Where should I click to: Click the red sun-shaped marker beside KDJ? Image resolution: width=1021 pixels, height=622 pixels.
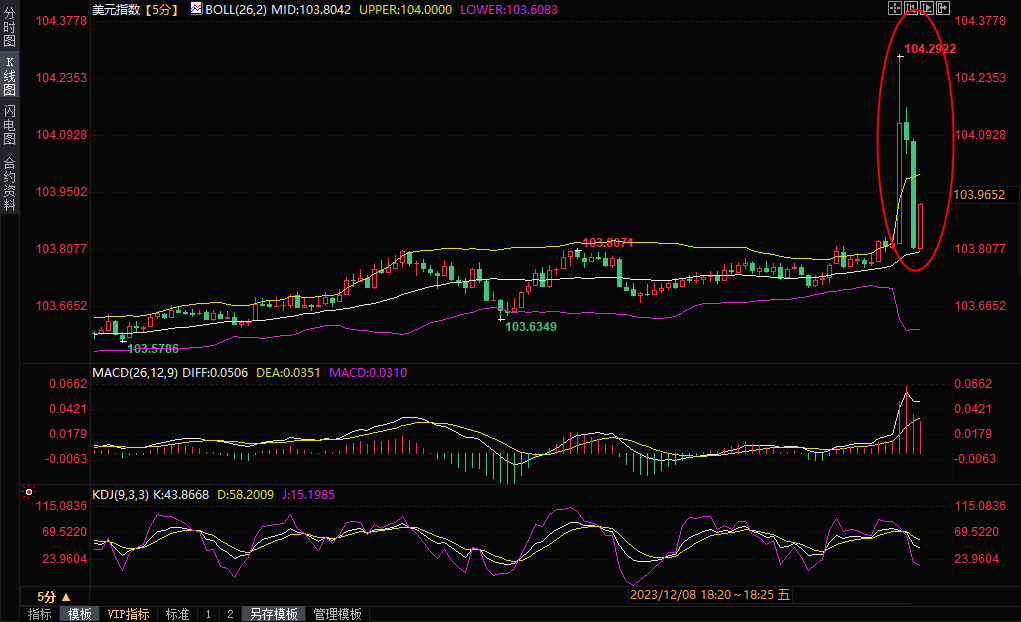pos(28,493)
